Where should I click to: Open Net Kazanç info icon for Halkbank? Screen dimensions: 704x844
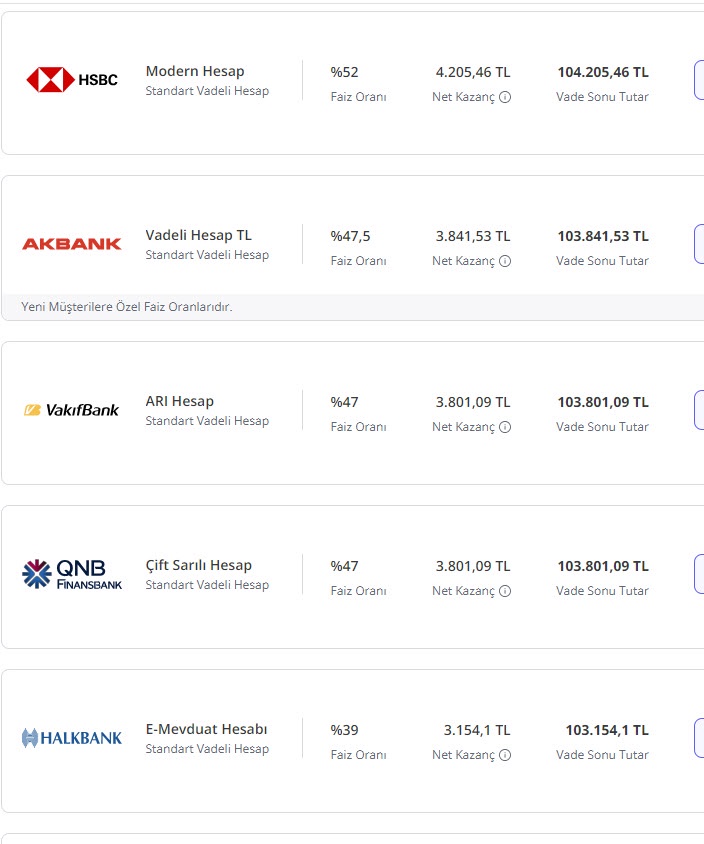(x=505, y=755)
